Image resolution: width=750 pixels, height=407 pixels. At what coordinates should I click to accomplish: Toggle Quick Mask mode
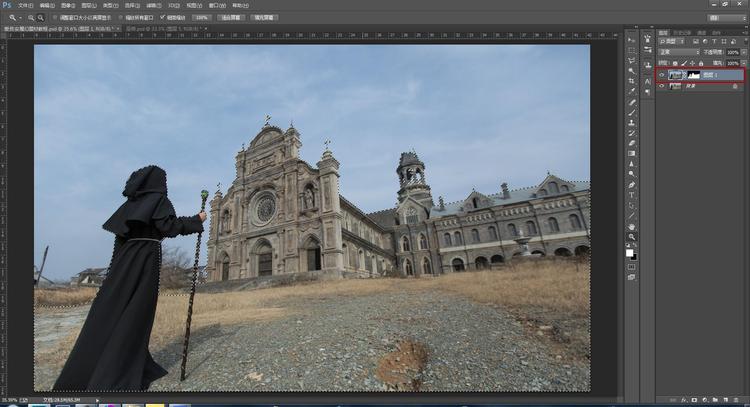point(631,267)
